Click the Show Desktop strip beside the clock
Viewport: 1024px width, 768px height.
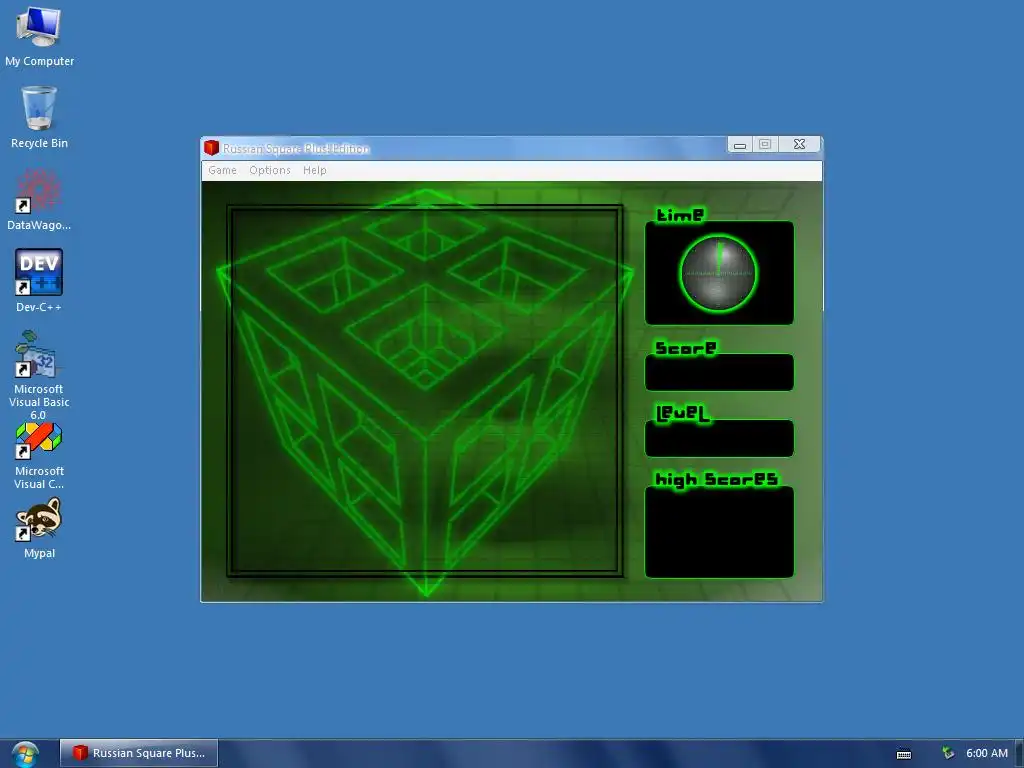coord(1019,753)
